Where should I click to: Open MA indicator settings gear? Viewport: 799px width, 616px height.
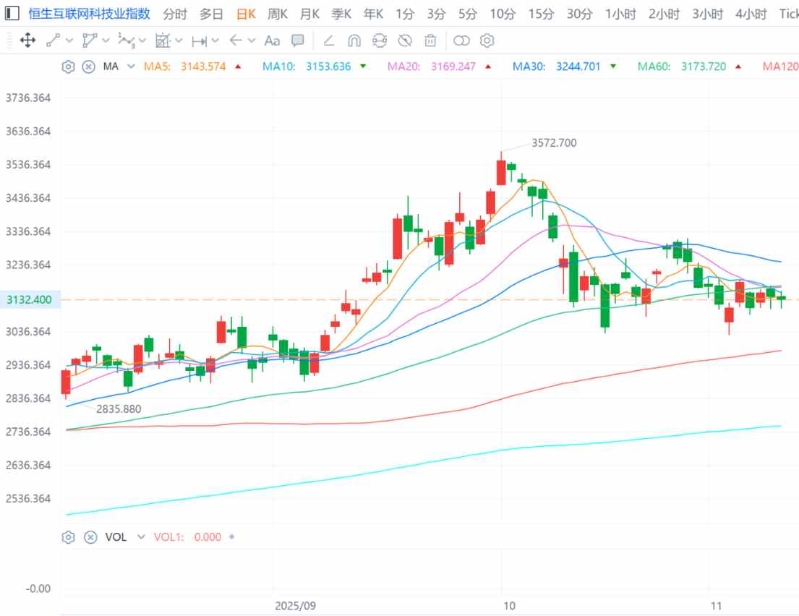pyautogui.click(x=68, y=67)
